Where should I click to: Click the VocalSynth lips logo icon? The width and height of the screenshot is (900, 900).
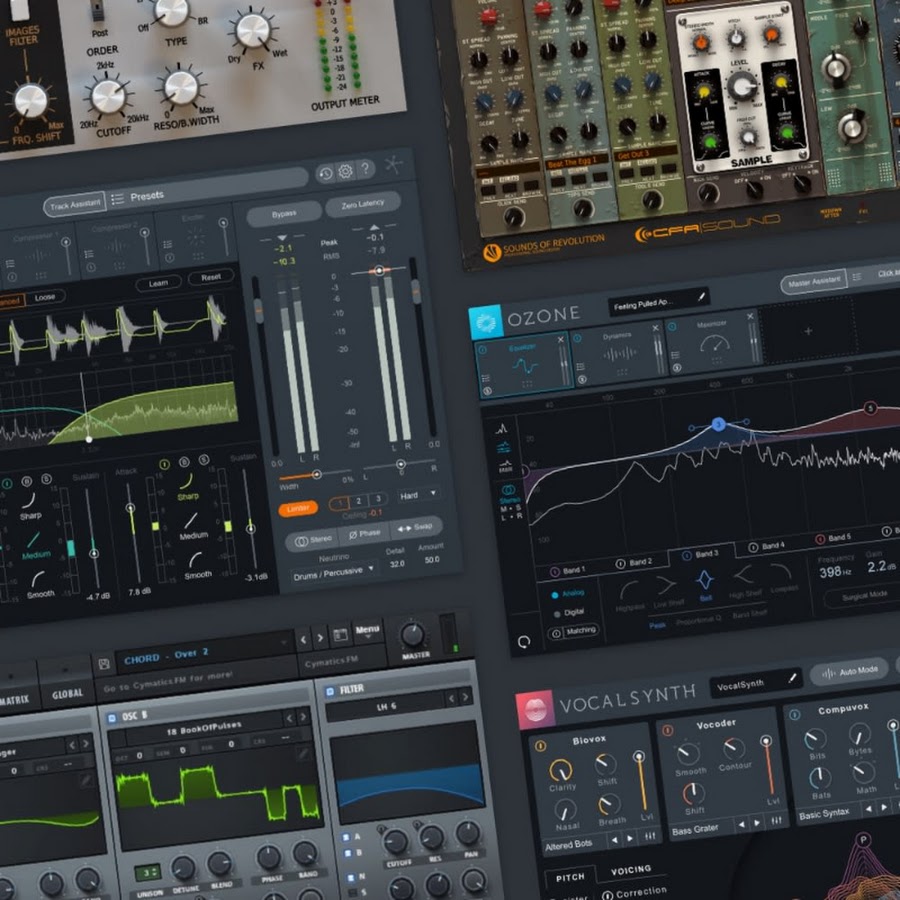535,708
